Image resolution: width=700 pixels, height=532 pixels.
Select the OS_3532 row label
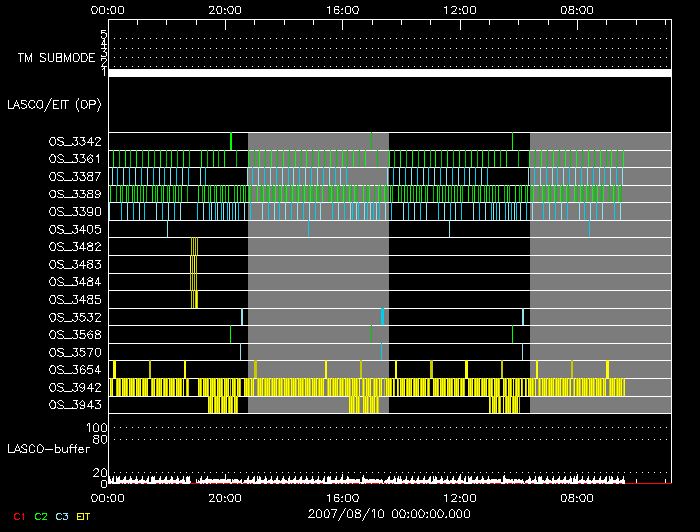pos(75,317)
